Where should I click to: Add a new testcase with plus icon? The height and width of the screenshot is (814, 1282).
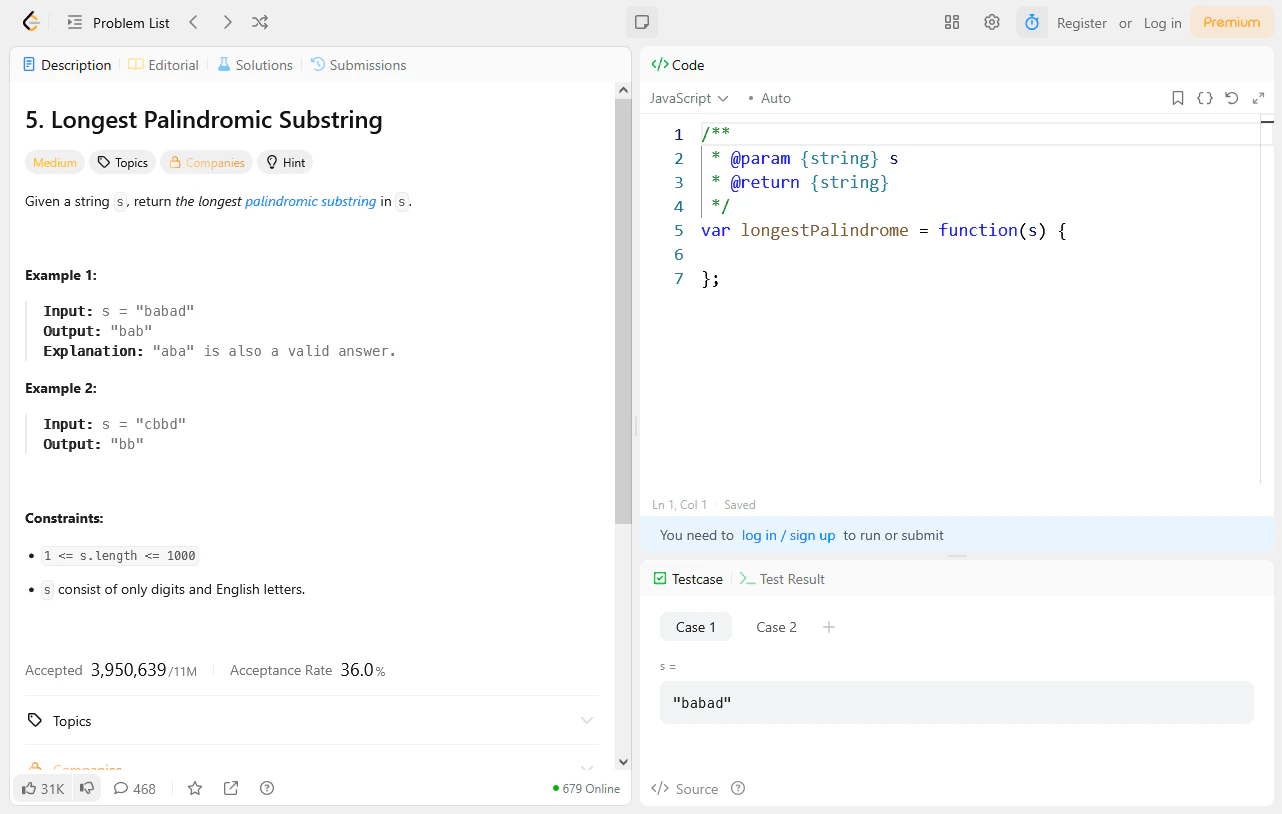[x=829, y=627]
